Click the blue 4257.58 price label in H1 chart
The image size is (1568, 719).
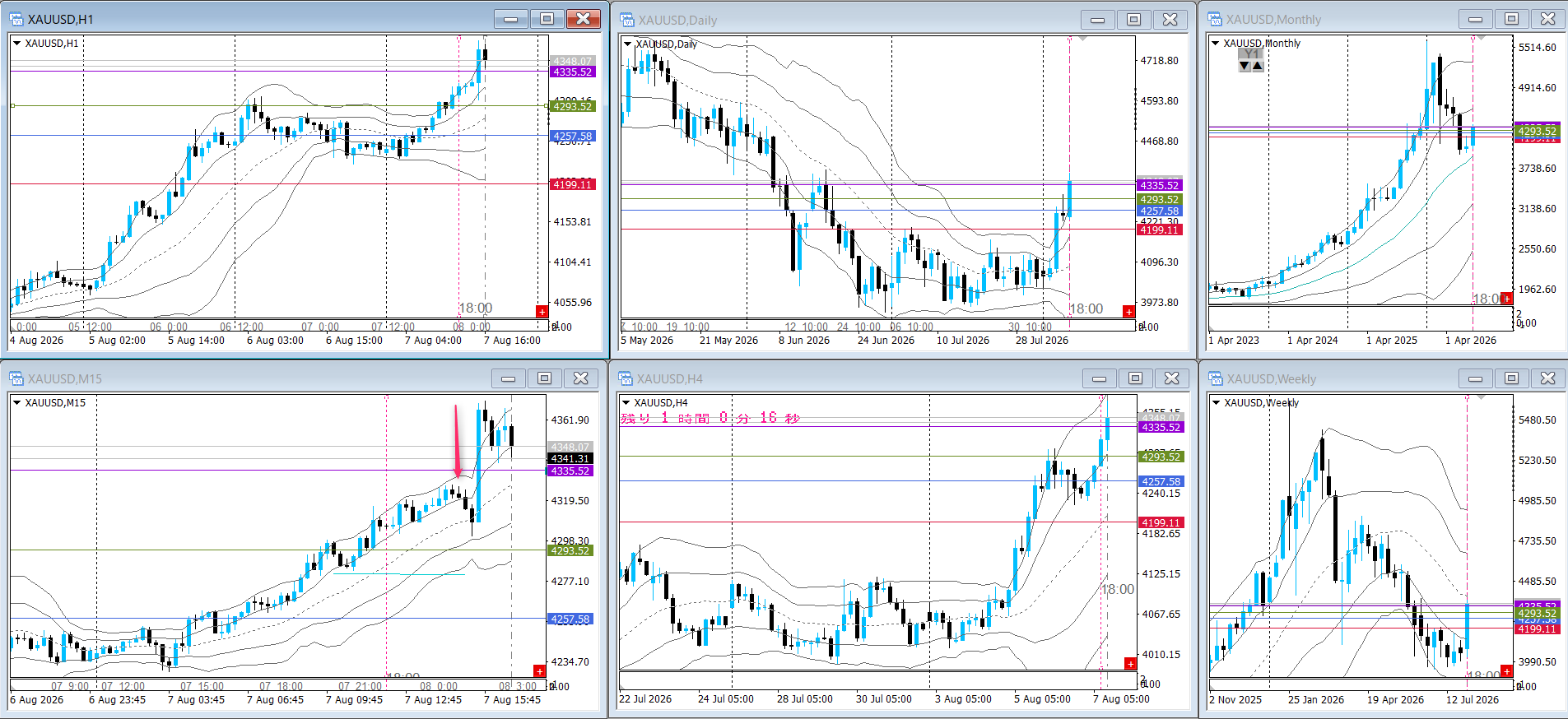point(572,136)
